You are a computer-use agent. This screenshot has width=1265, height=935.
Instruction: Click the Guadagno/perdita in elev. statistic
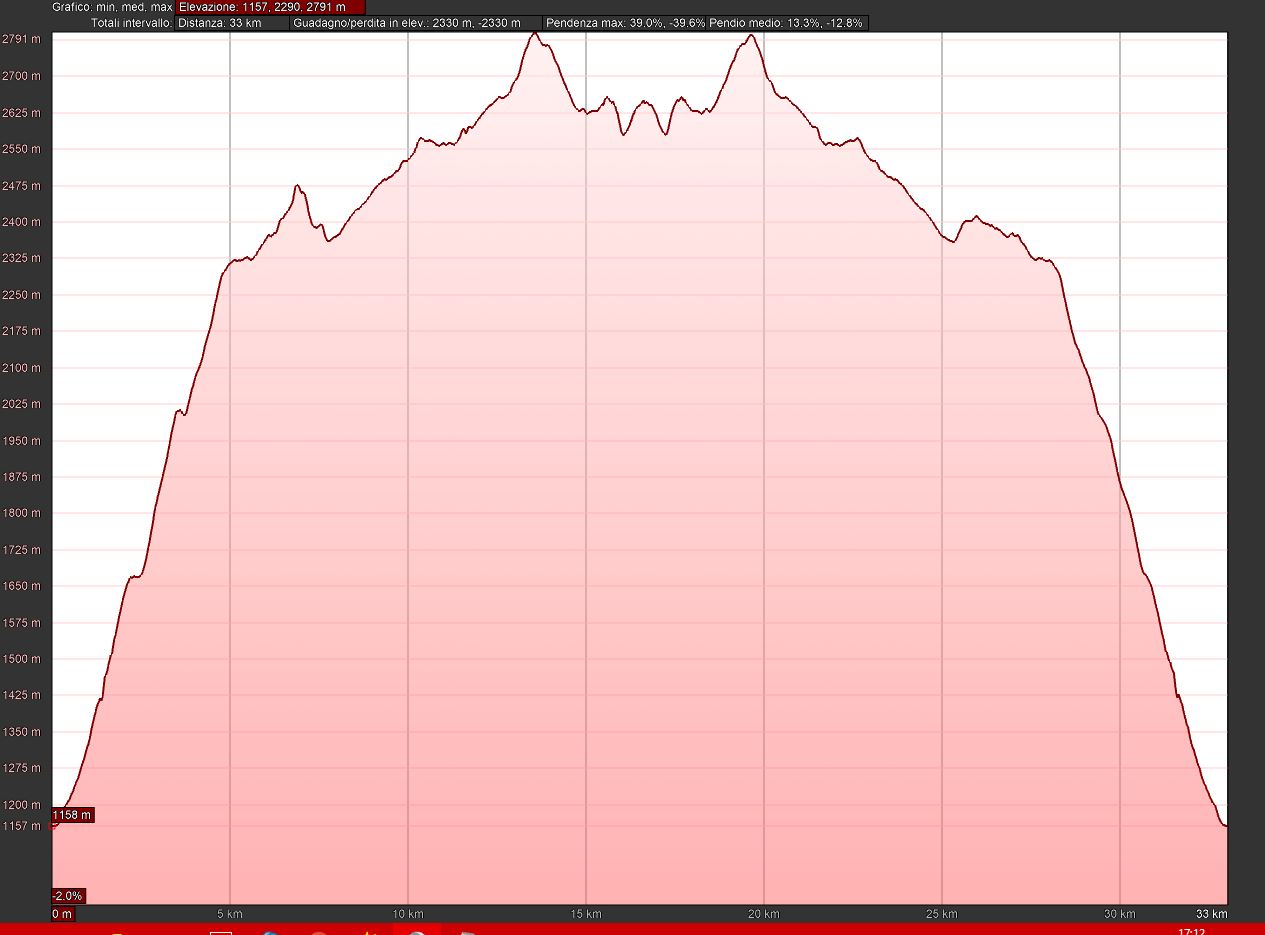pyautogui.click(x=416, y=23)
